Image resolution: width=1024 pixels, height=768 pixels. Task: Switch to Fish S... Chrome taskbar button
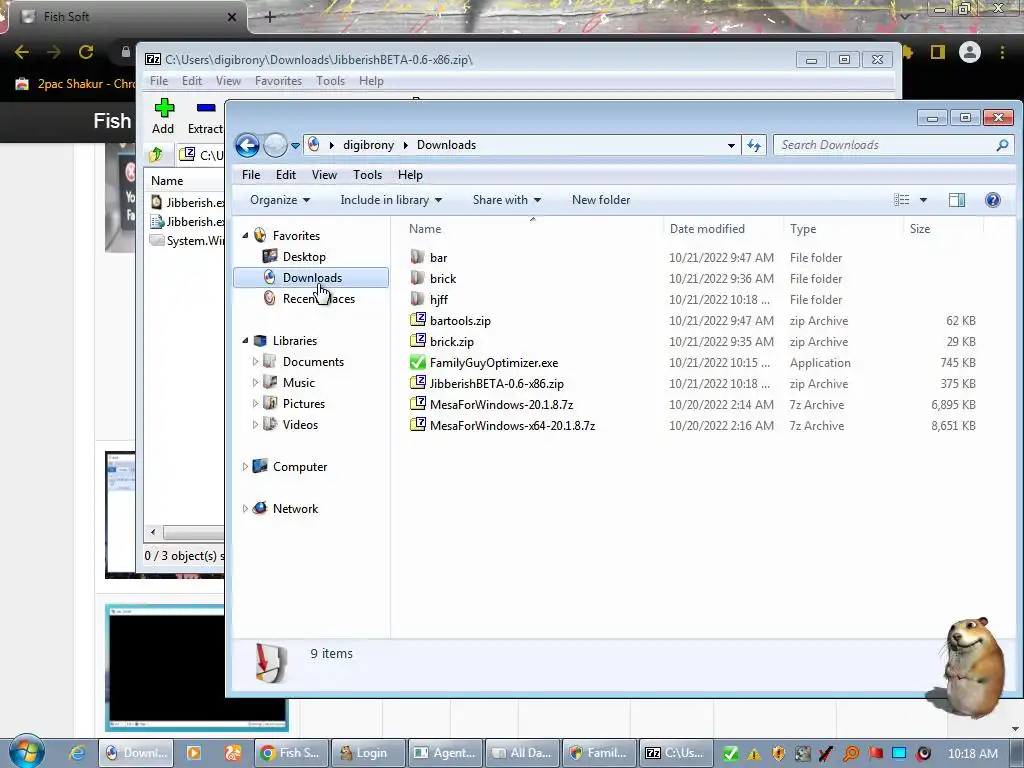(290, 753)
